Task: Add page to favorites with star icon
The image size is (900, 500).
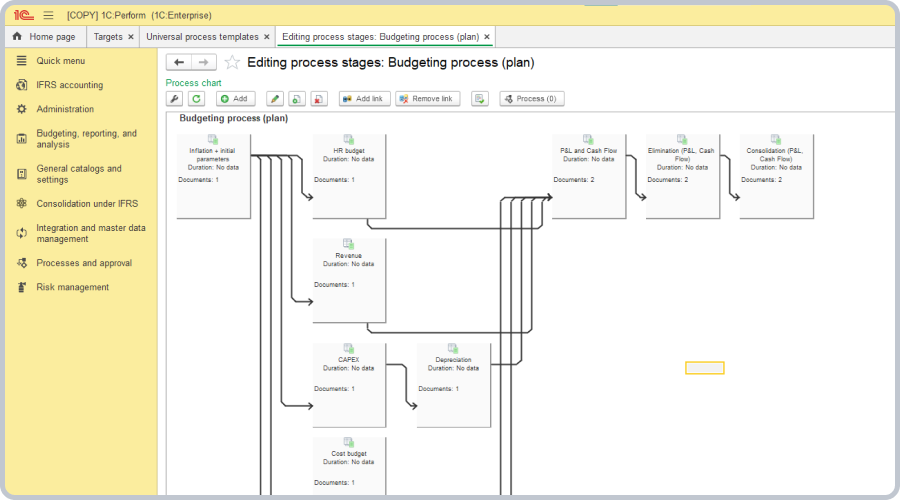Action: [x=232, y=62]
